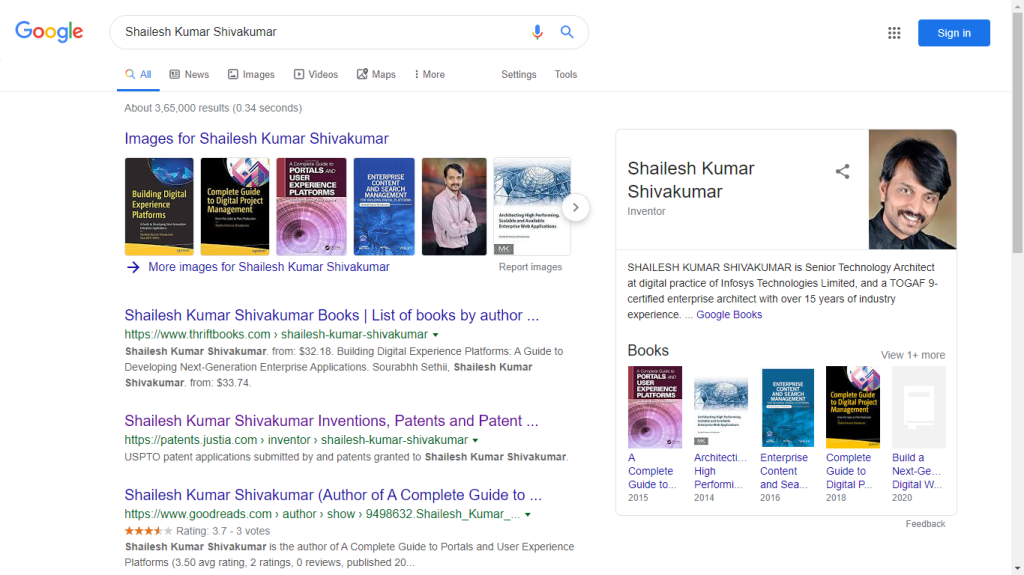The image size is (1024, 575).
Task: Click View 1+ more books
Action: [x=912, y=355]
